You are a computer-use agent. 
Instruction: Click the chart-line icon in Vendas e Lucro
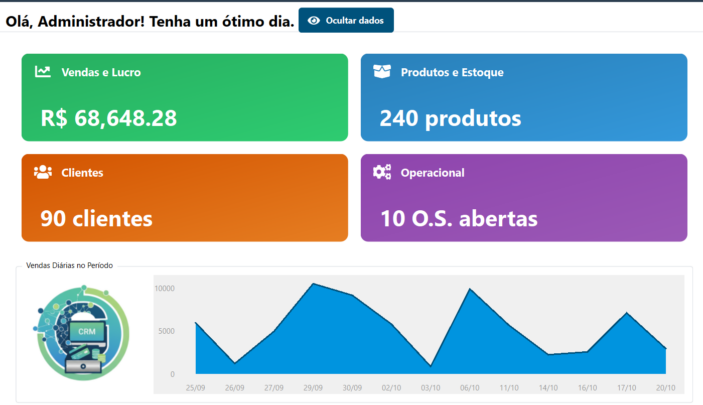pos(43,72)
